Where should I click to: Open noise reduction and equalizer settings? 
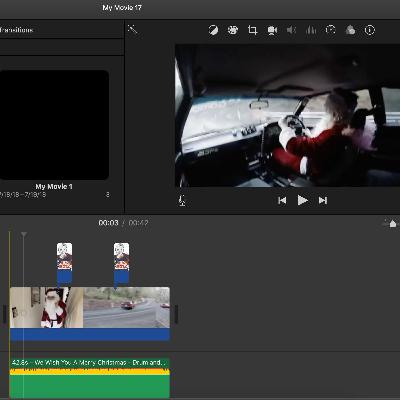point(311,30)
